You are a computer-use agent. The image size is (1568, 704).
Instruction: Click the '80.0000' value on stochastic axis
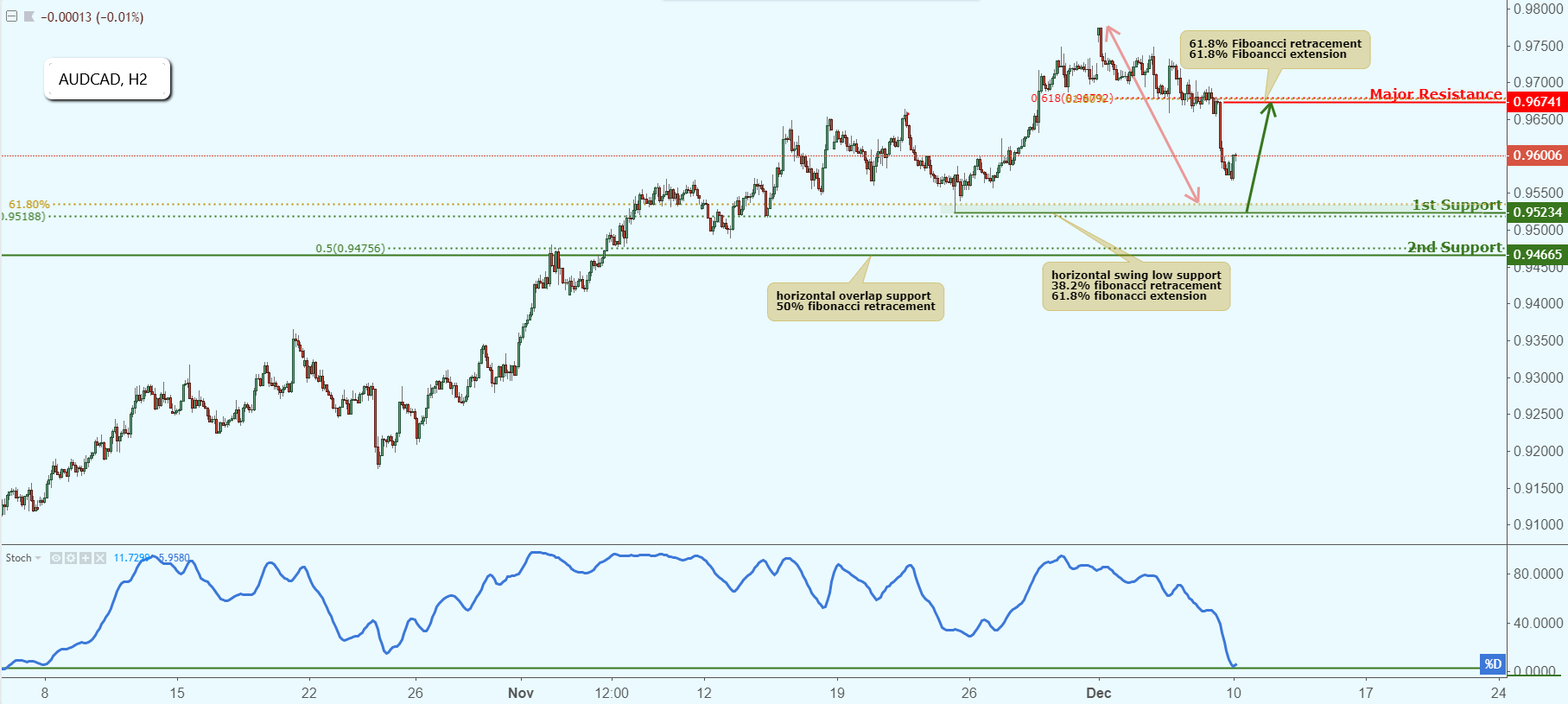(1538, 574)
